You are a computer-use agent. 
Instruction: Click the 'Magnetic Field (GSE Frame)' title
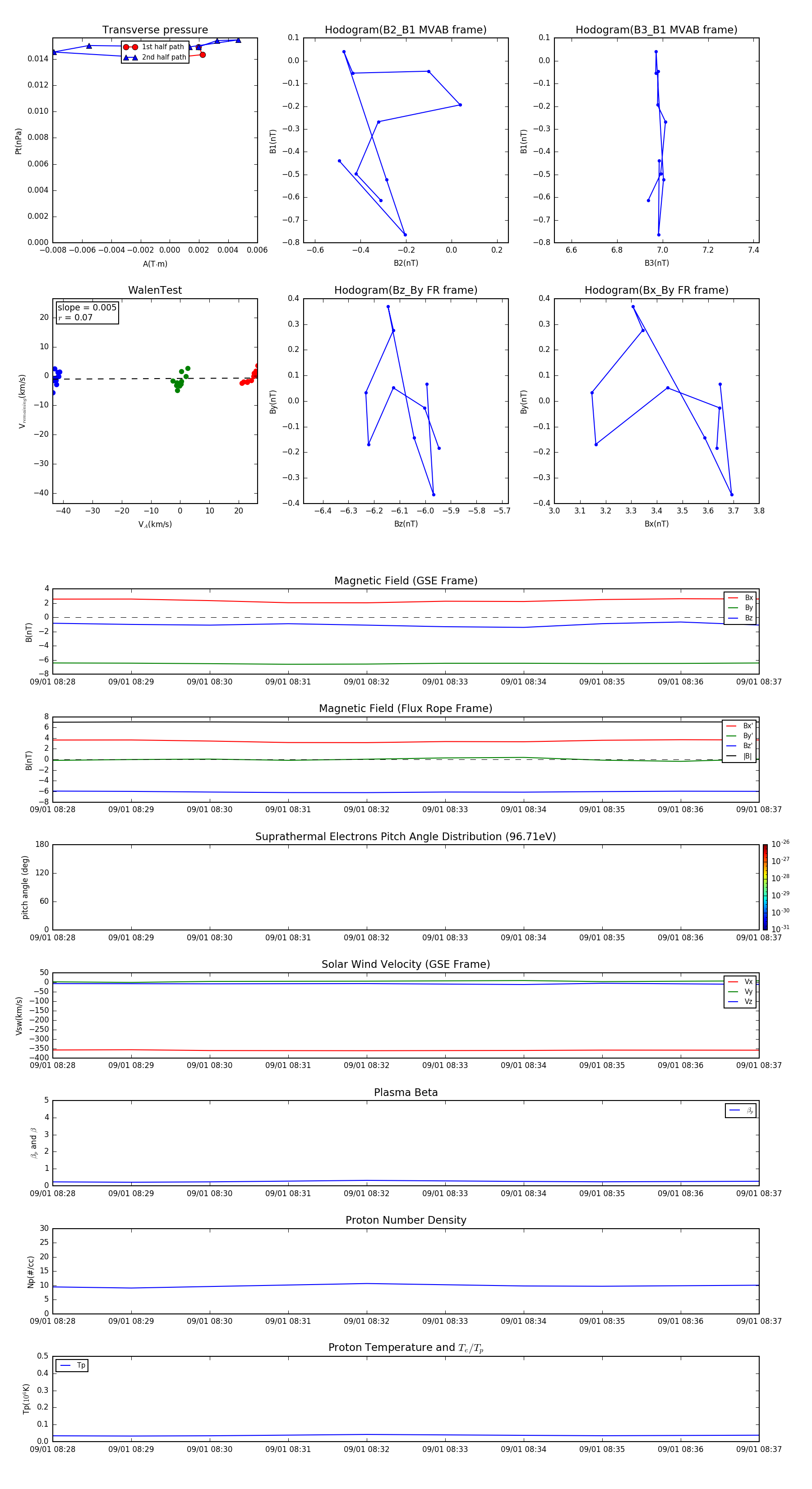click(x=406, y=581)
